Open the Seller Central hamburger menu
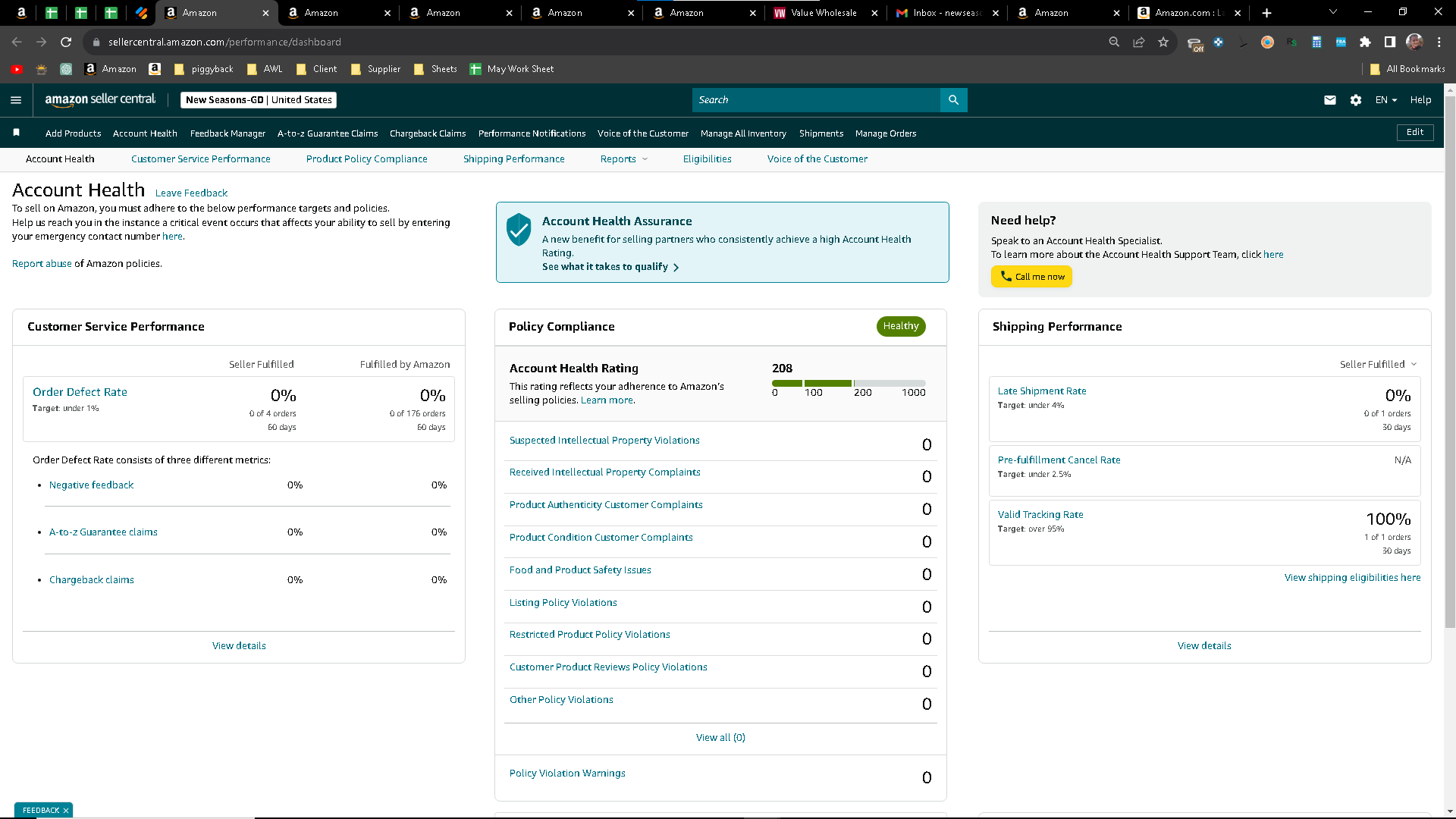Image resolution: width=1456 pixels, height=819 pixels. (16, 100)
